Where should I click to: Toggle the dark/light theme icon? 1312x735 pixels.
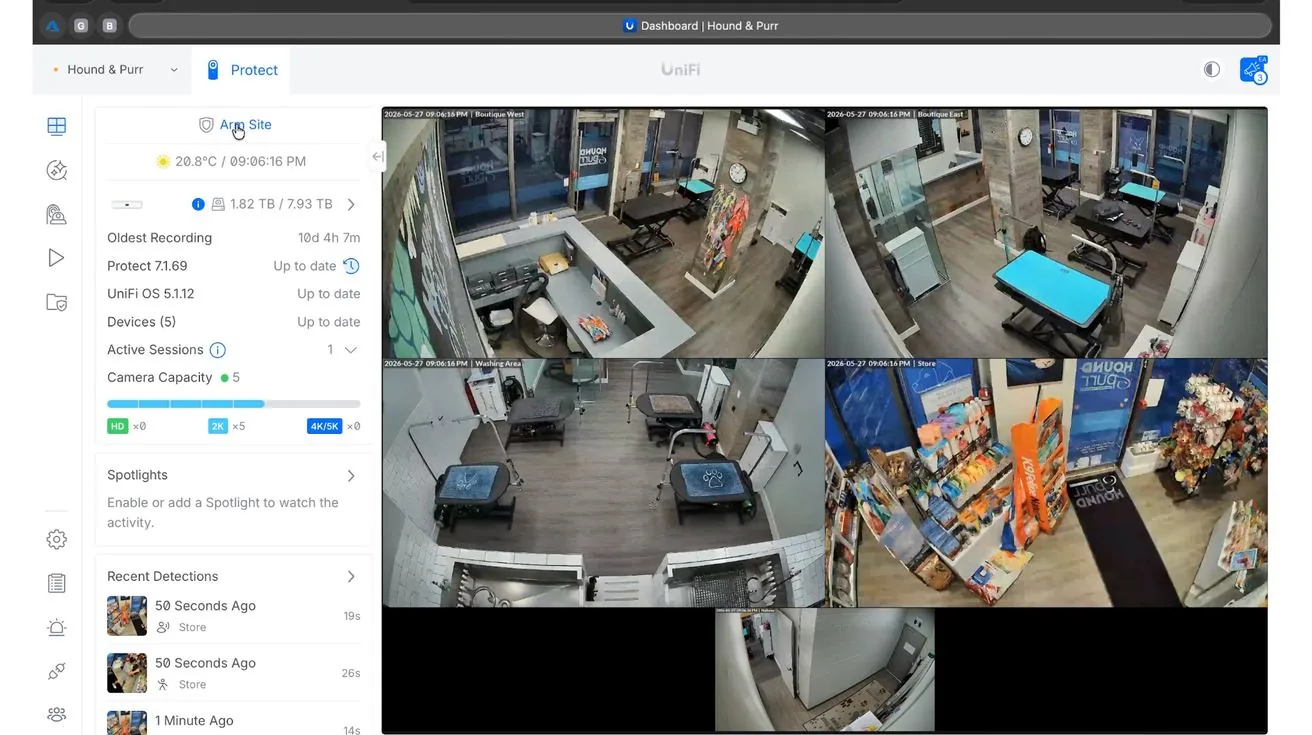tap(1212, 70)
